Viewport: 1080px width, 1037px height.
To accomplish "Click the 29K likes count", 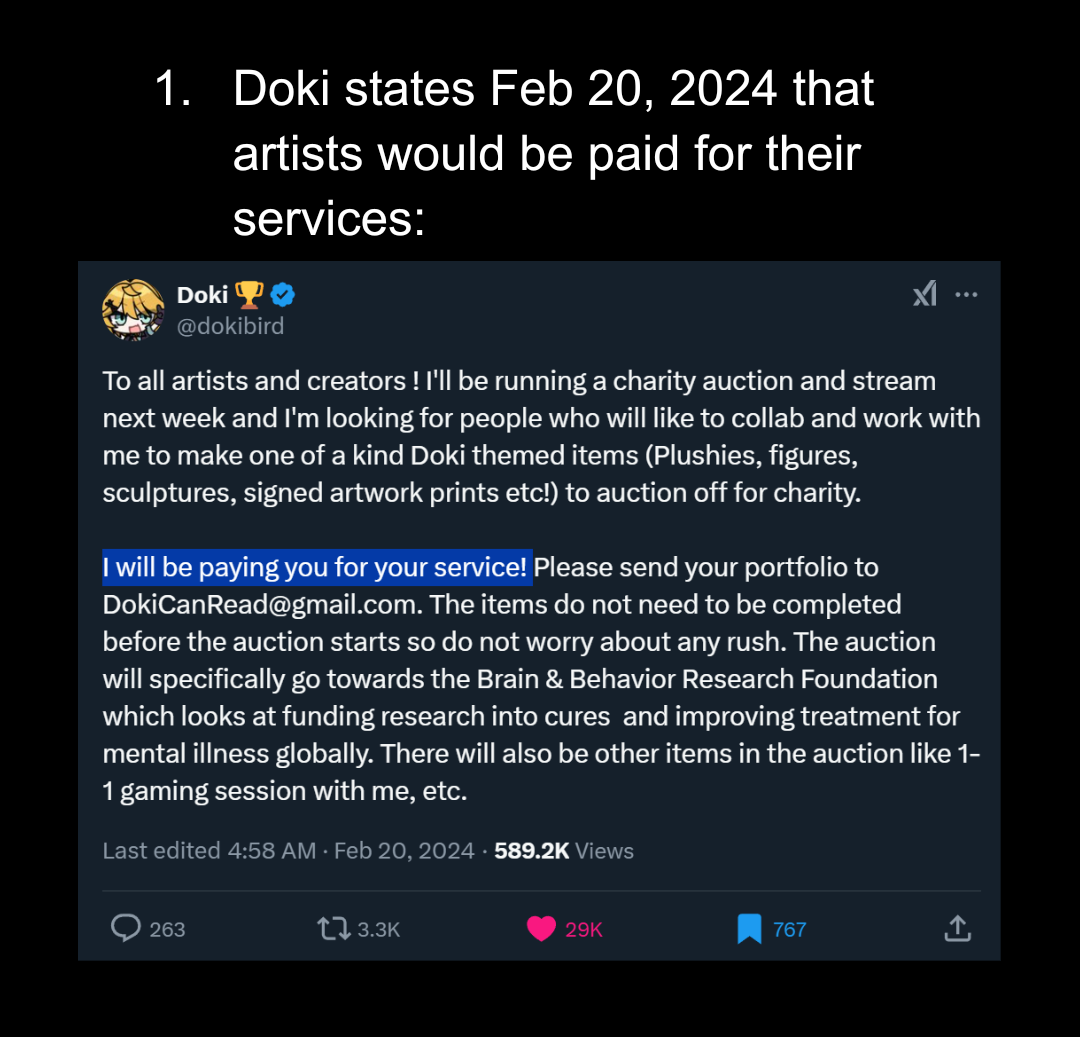I will click(x=584, y=929).
